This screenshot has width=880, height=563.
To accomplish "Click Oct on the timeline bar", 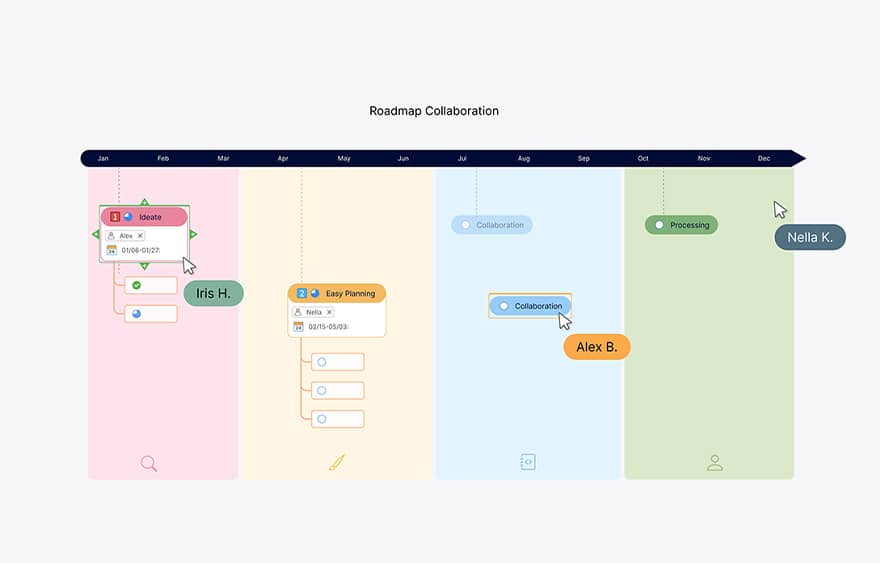I will pyautogui.click(x=643, y=158).
